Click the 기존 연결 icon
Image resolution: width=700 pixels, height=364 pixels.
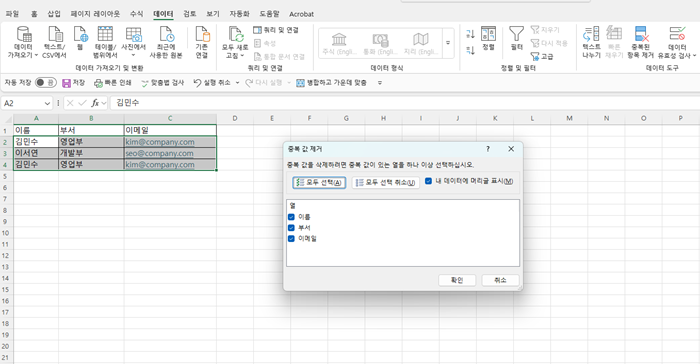point(202,35)
